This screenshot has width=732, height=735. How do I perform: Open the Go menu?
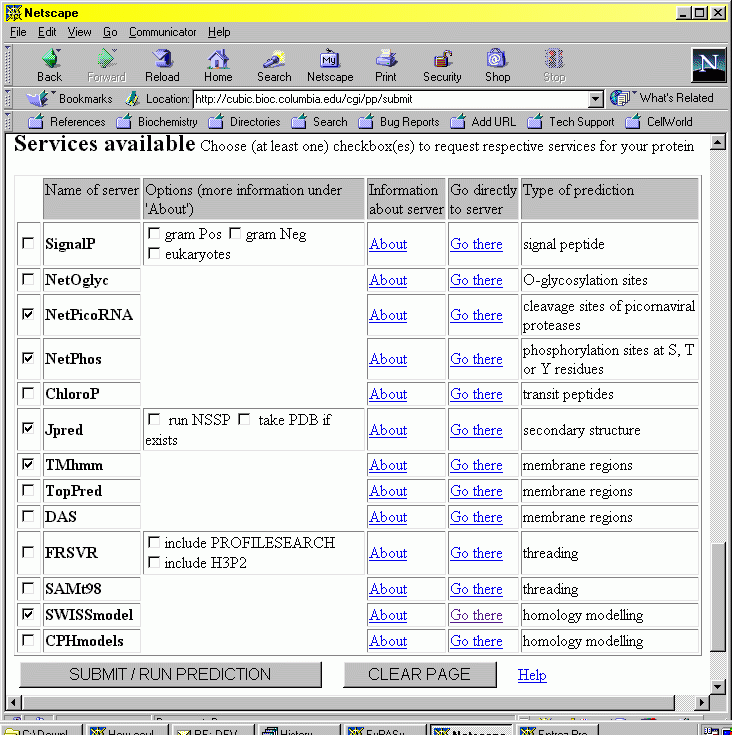(110, 32)
